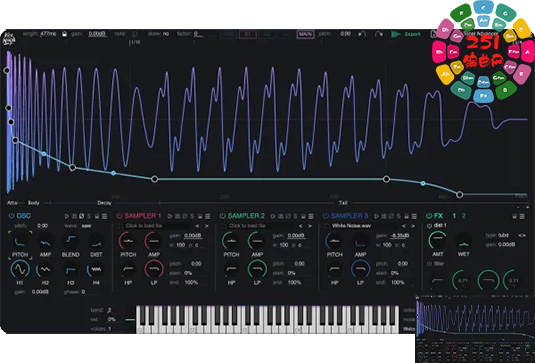The width and height of the screenshot is (535, 363).
Task: Click the SAMPLER 3 lock icon
Action: pyautogui.click(x=406, y=216)
